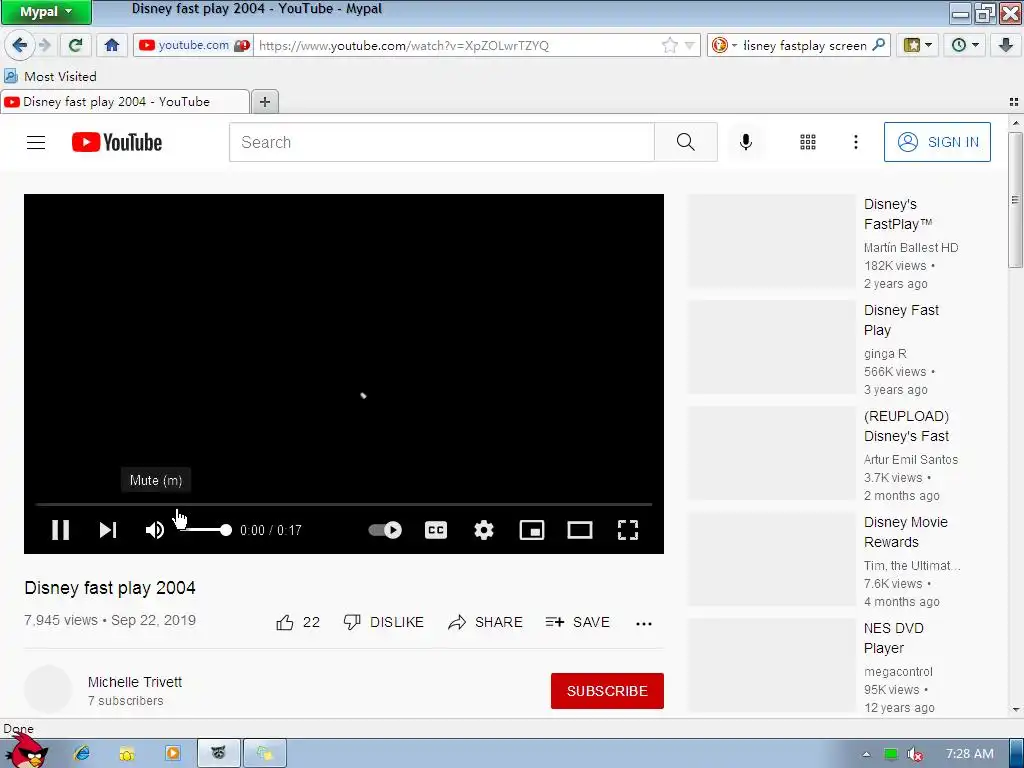Open suggested video Disney Fast Play
Viewport: 1024px width, 768px height.
click(901, 320)
